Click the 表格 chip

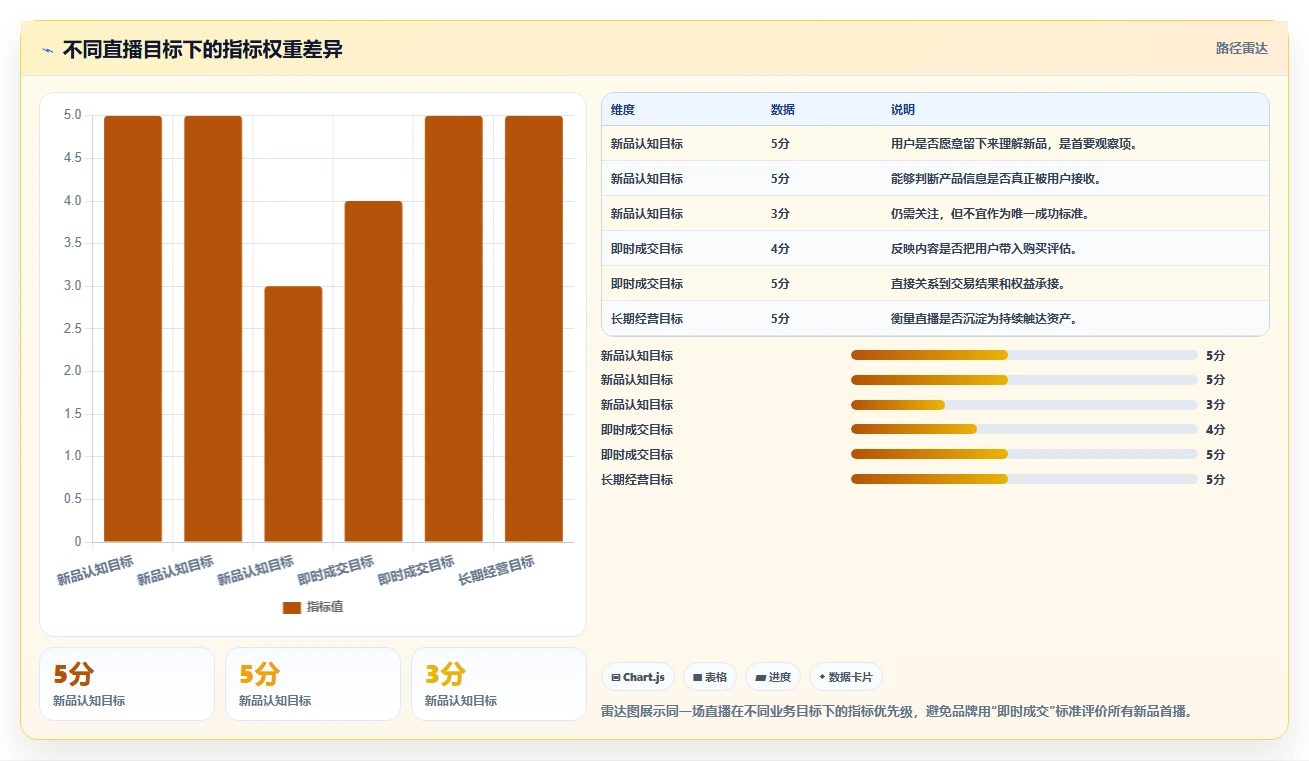(x=710, y=677)
